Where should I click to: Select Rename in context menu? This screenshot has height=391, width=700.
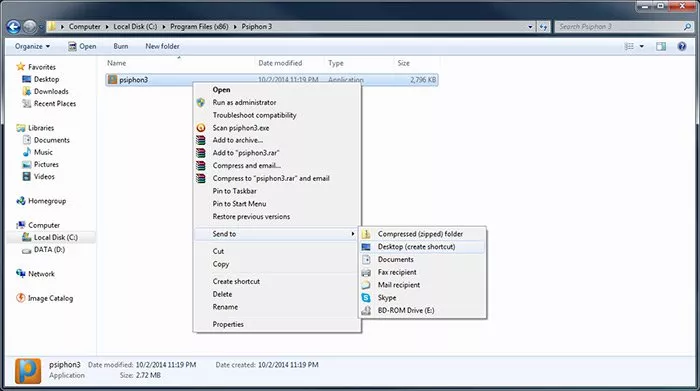(225, 307)
